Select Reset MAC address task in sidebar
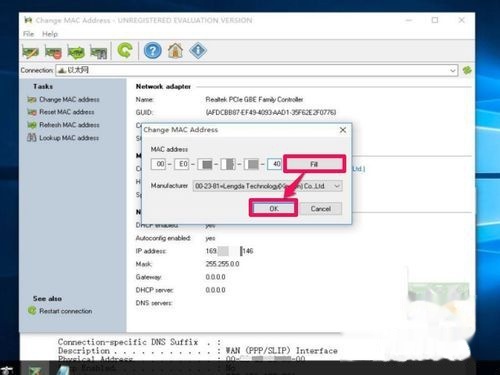 (61, 112)
